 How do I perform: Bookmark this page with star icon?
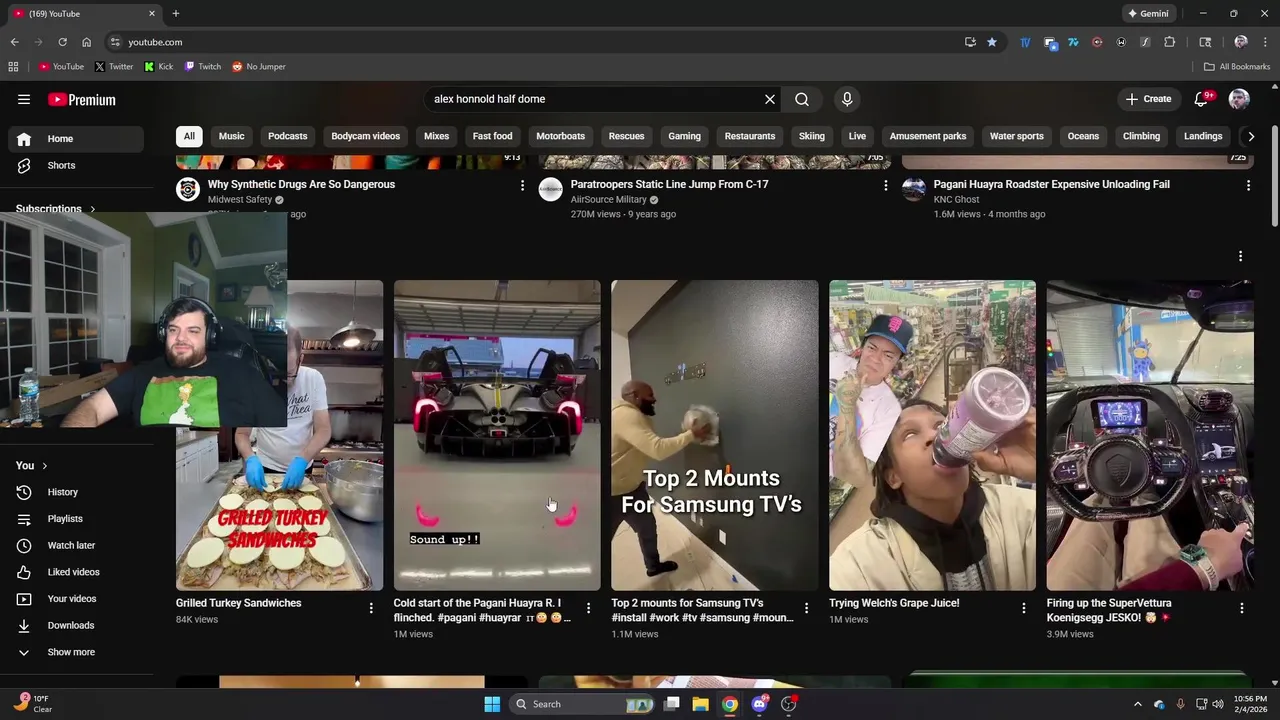point(991,42)
